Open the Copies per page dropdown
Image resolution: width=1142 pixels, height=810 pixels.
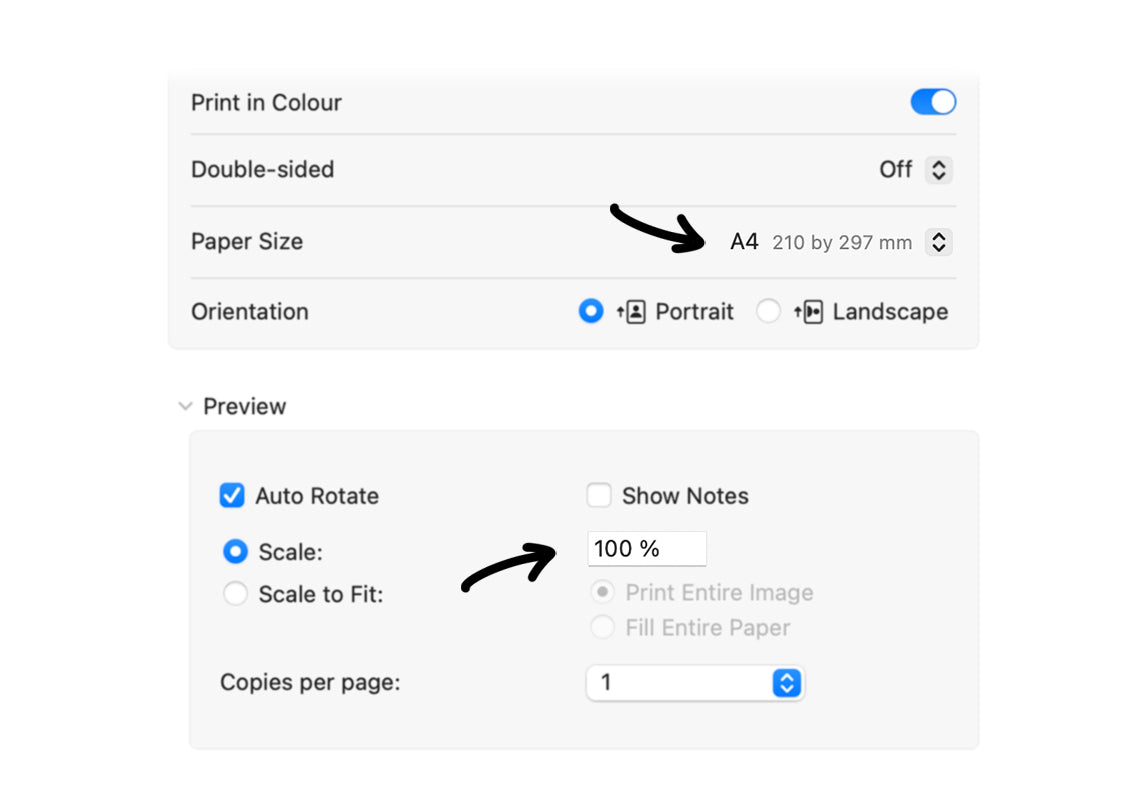[695, 683]
